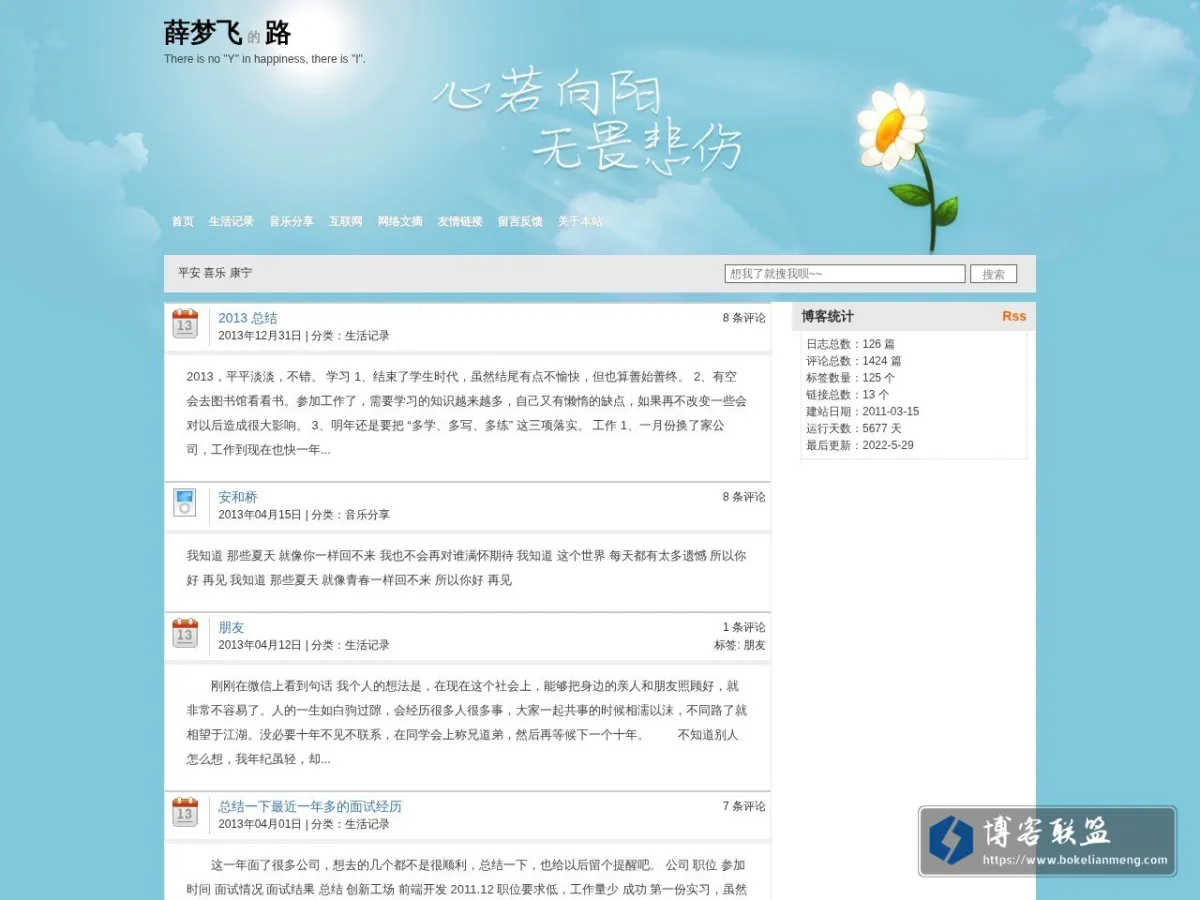Click the 博客统计 sidebar heading
This screenshot has width=1200, height=900.
click(x=827, y=316)
